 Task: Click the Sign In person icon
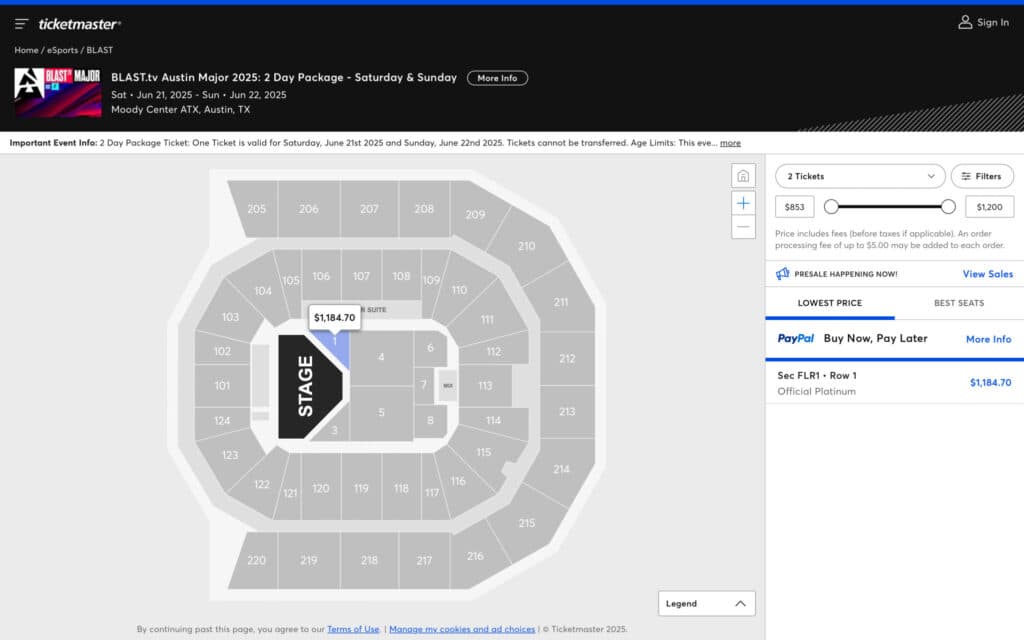tap(965, 22)
